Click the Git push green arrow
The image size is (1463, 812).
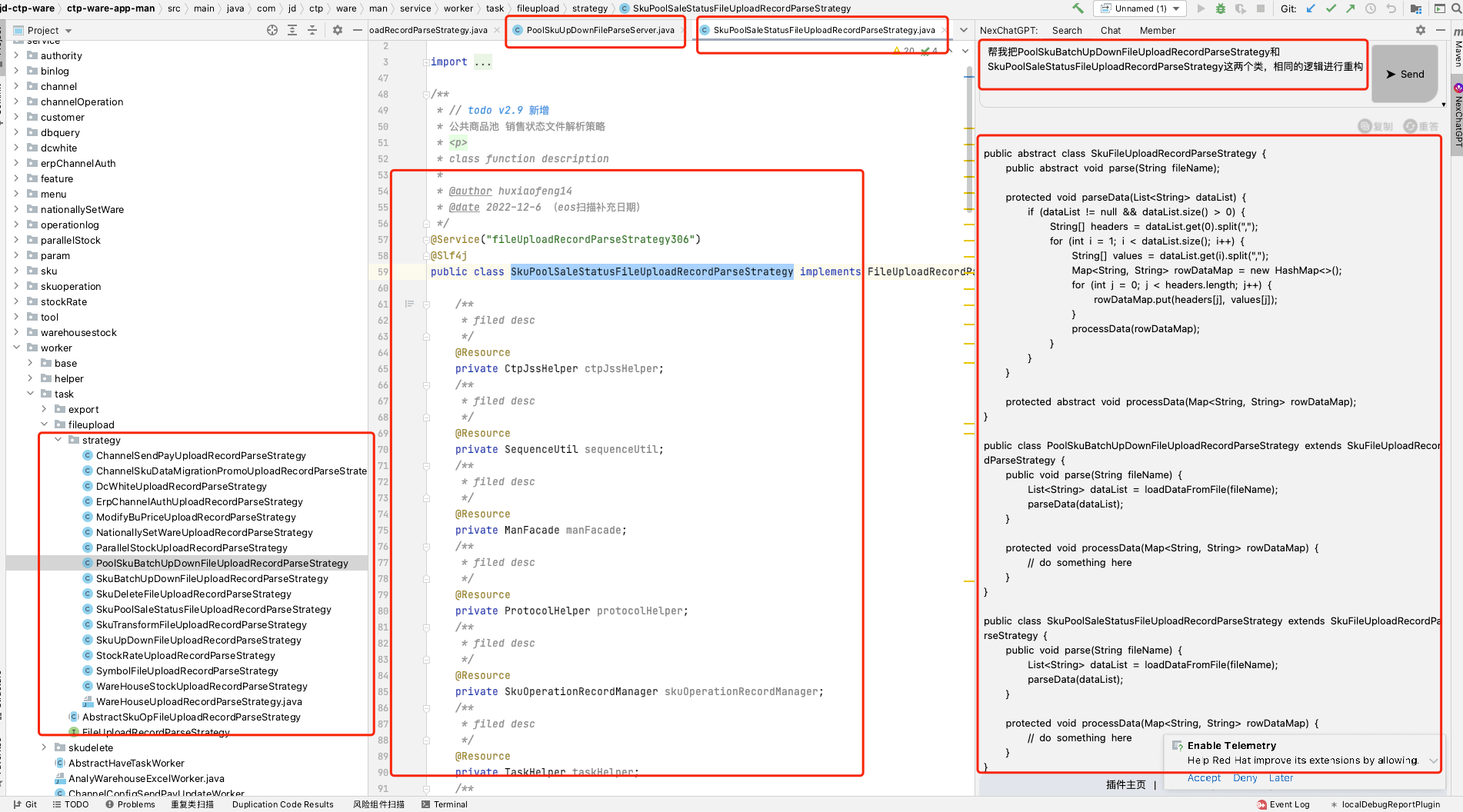point(1351,8)
